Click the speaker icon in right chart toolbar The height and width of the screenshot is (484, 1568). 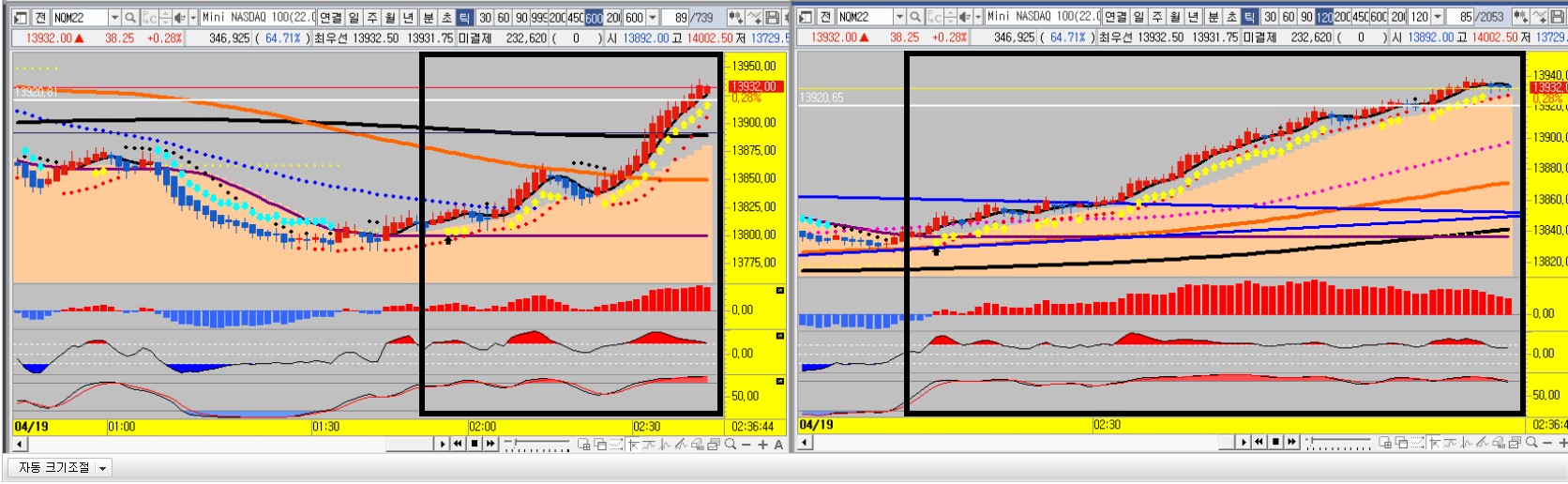coord(964,18)
